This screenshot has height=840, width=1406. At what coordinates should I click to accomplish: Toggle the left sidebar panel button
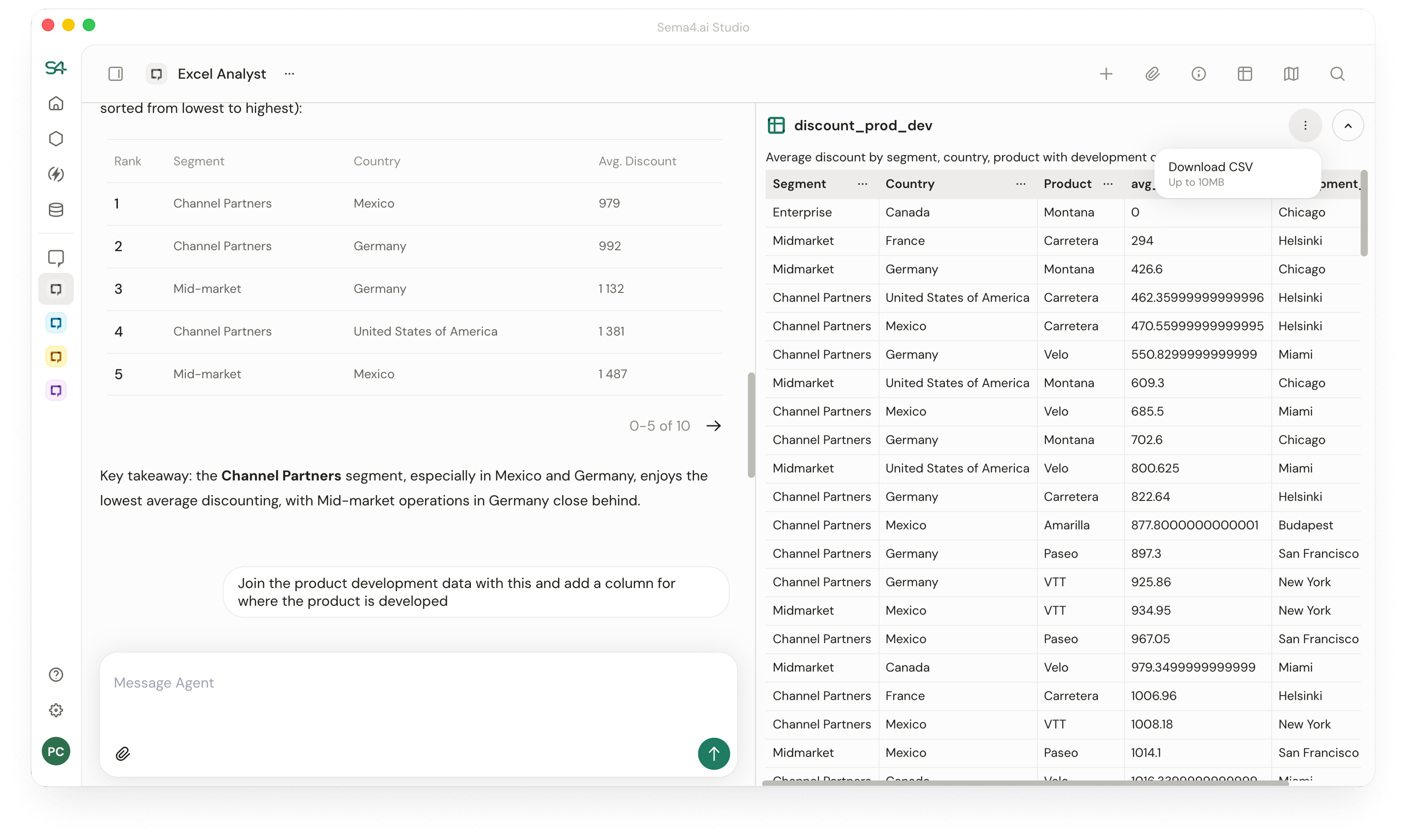[116, 74]
